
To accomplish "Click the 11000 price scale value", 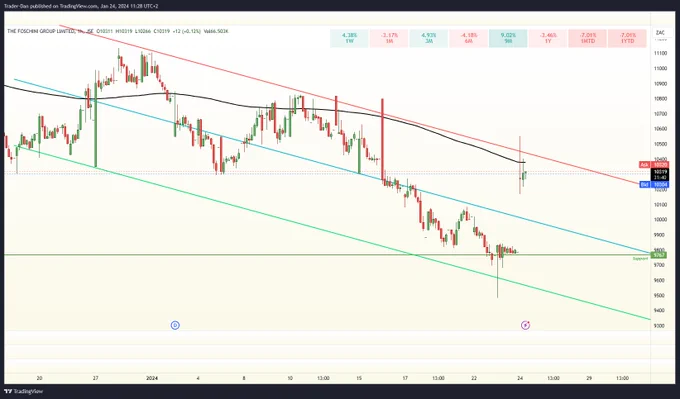I will 661,69.
